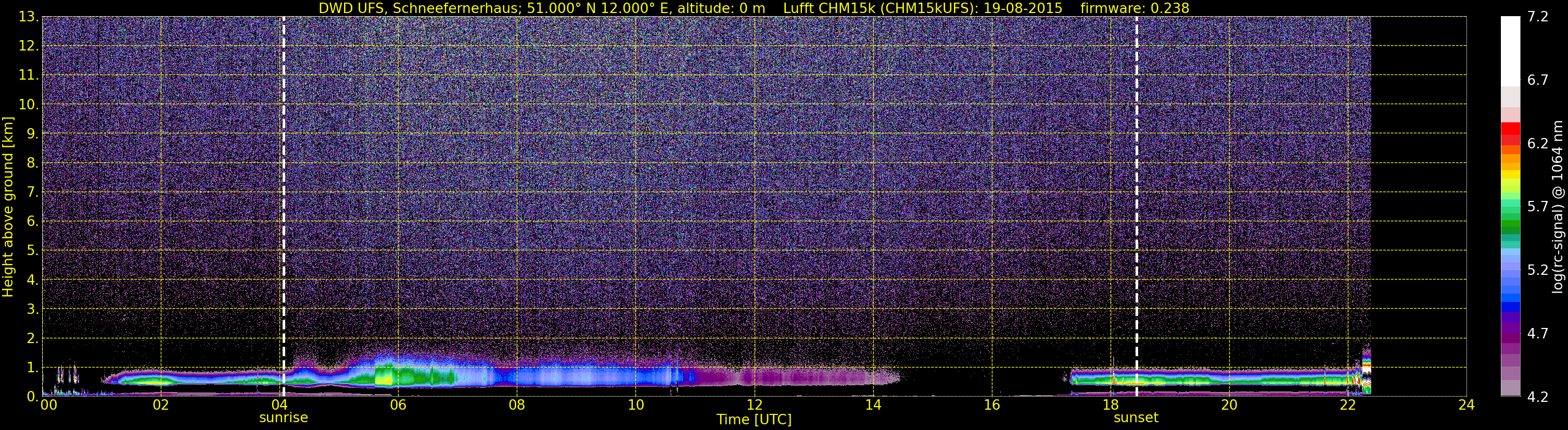Viewport: 1568px width, 430px height.
Task: Click the x-axis tick label '10'
Action: (x=635, y=405)
